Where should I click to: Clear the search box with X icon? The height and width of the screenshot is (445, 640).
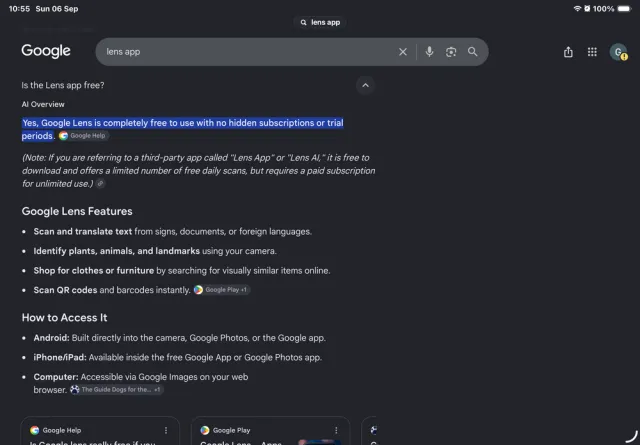(x=402, y=52)
